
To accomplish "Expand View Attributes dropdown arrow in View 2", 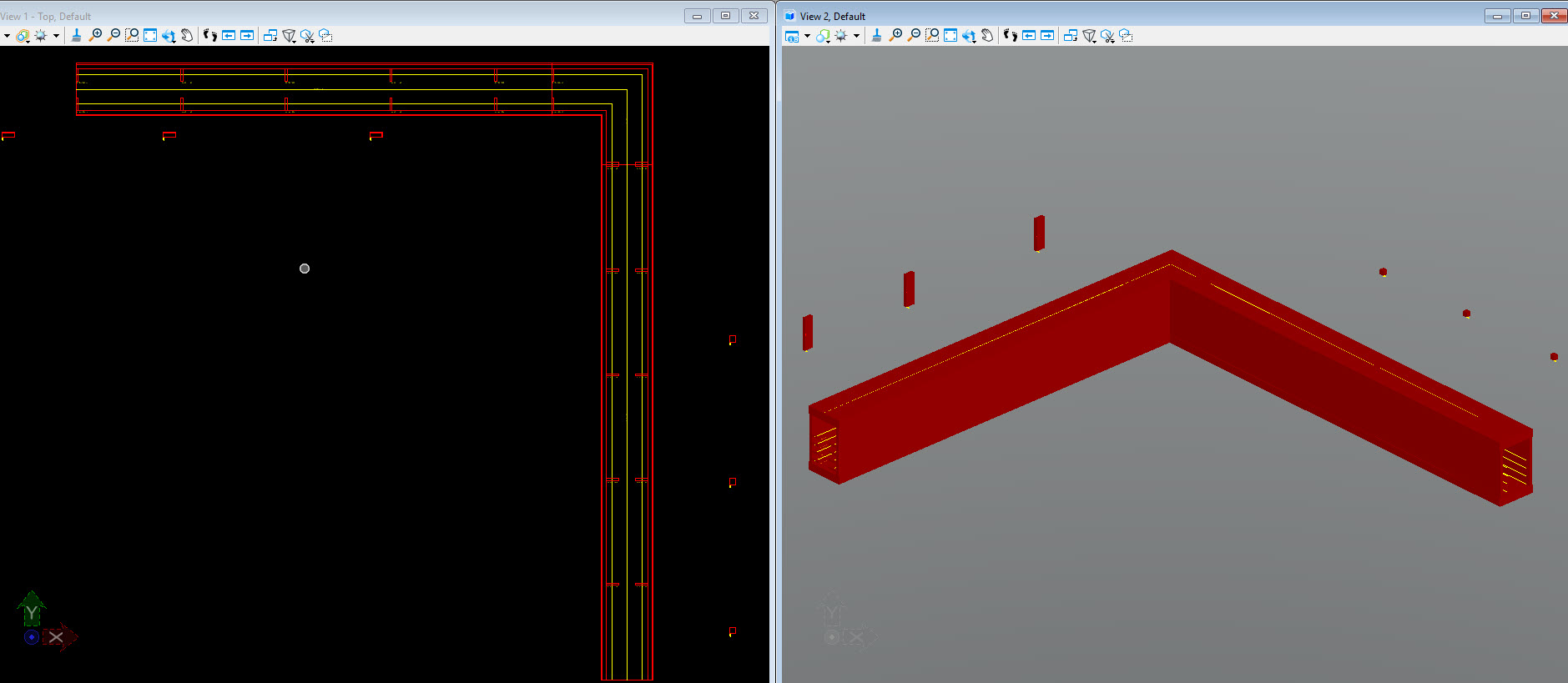I will [807, 36].
